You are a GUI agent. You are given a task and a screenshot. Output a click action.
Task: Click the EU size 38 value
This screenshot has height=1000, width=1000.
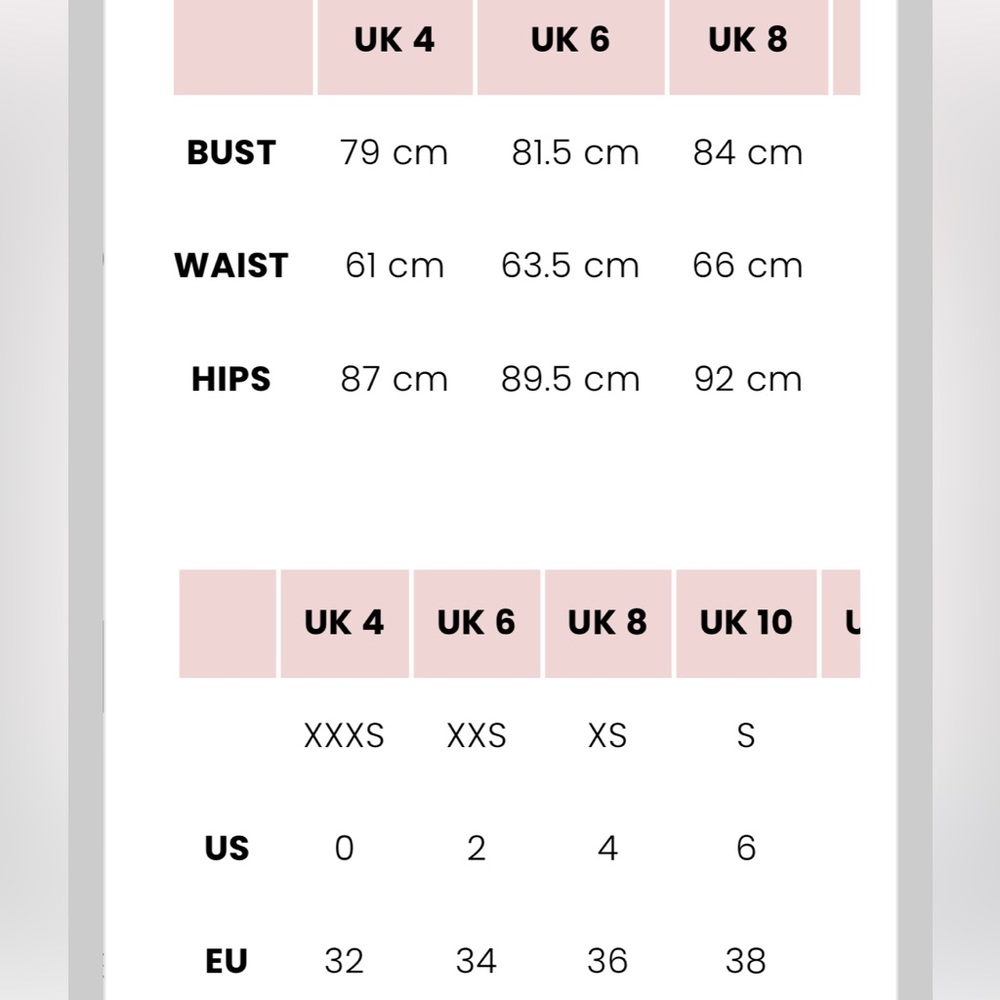coord(746,961)
